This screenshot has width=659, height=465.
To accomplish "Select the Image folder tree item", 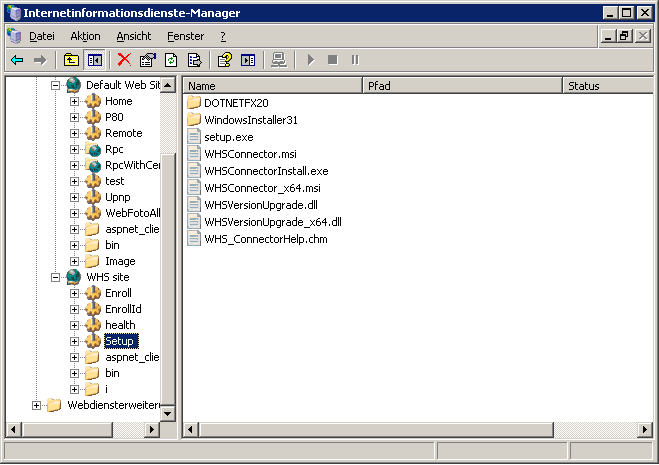I will tap(120, 261).
